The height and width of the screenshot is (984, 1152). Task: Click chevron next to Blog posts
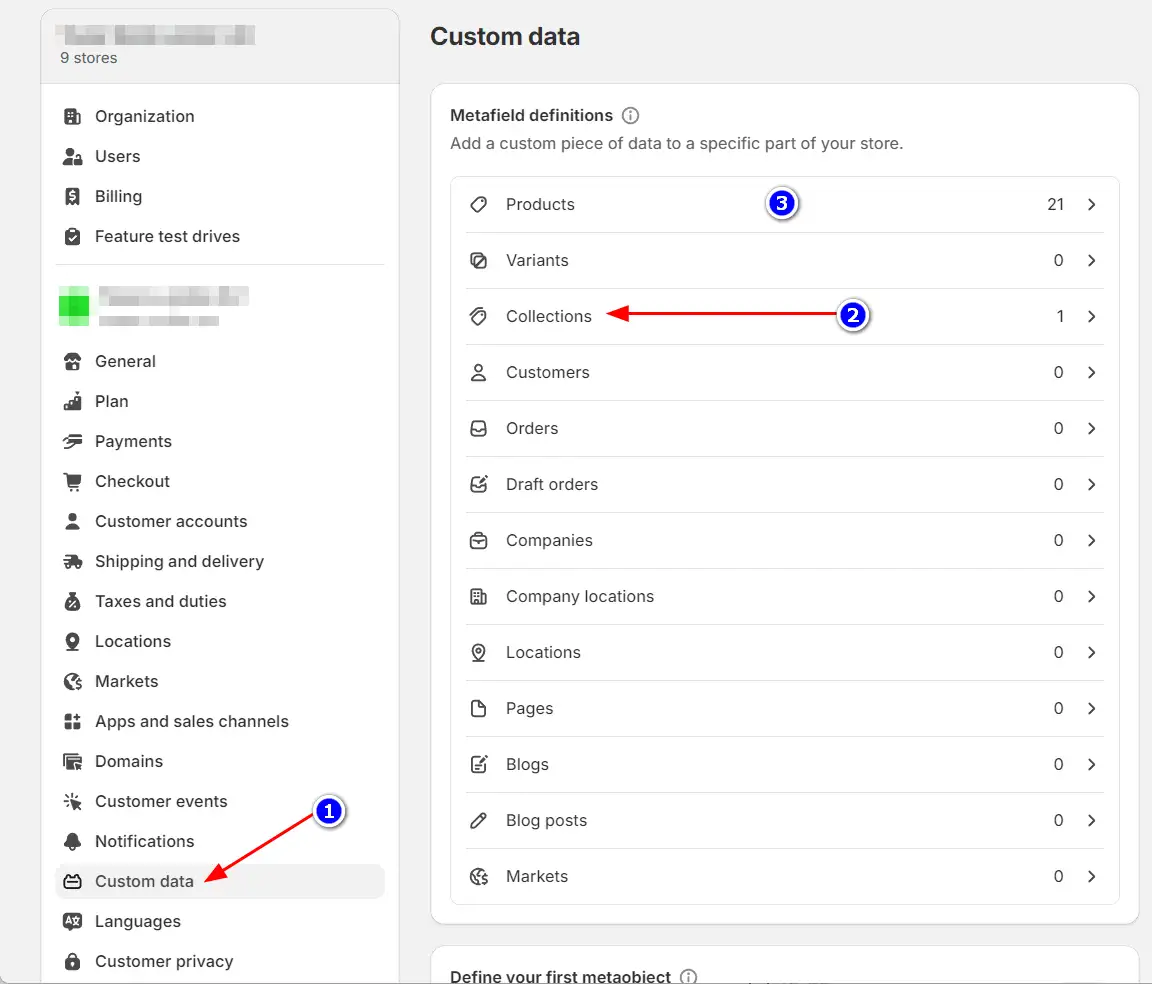1092,820
